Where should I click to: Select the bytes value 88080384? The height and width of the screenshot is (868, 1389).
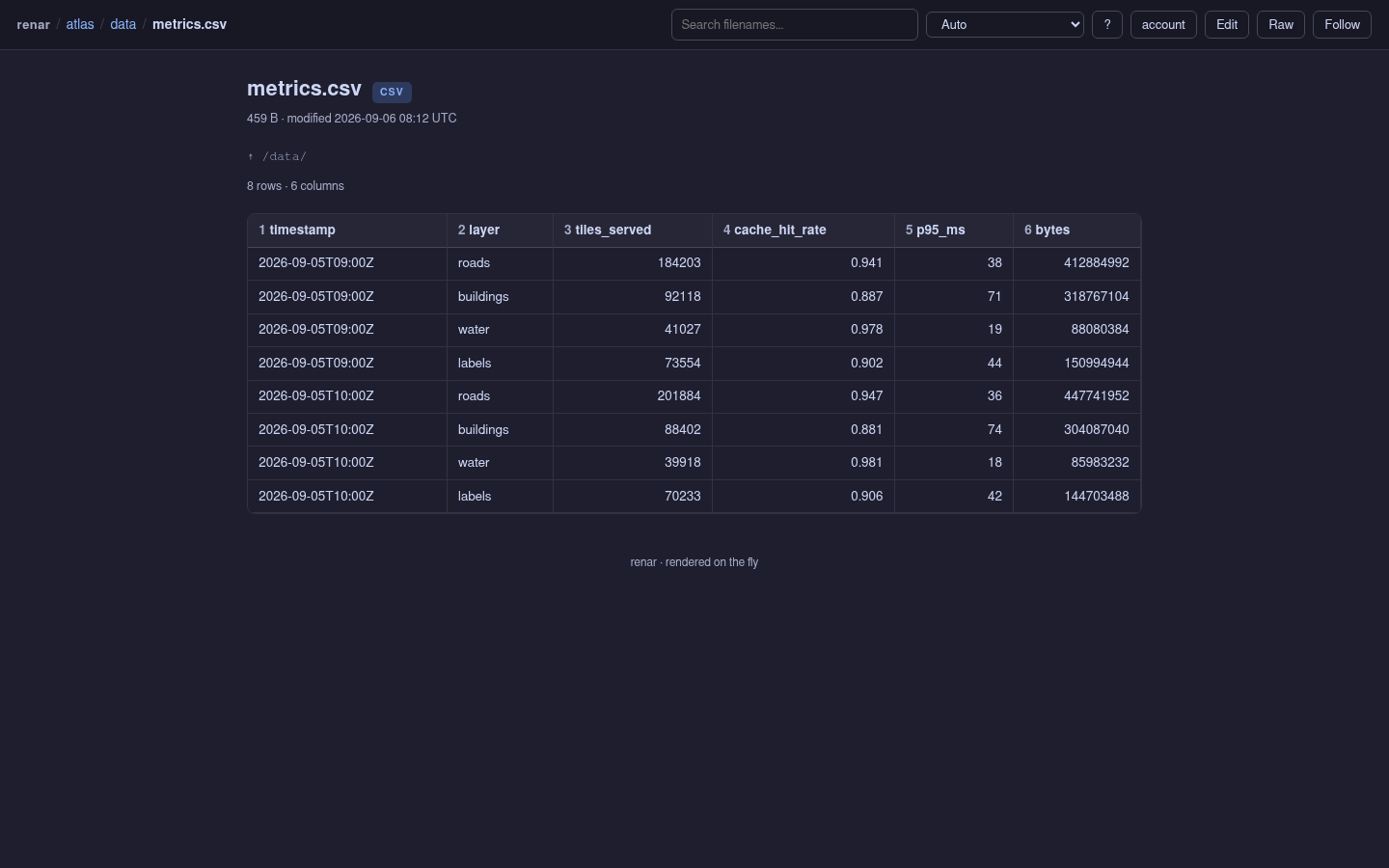click(x=1101, y=330)
